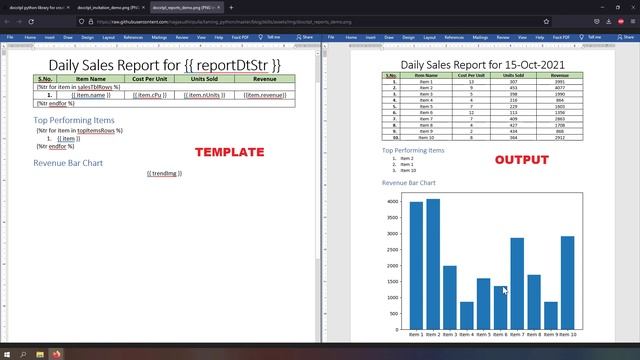View site security padlock information

click(x=91, y=22)
